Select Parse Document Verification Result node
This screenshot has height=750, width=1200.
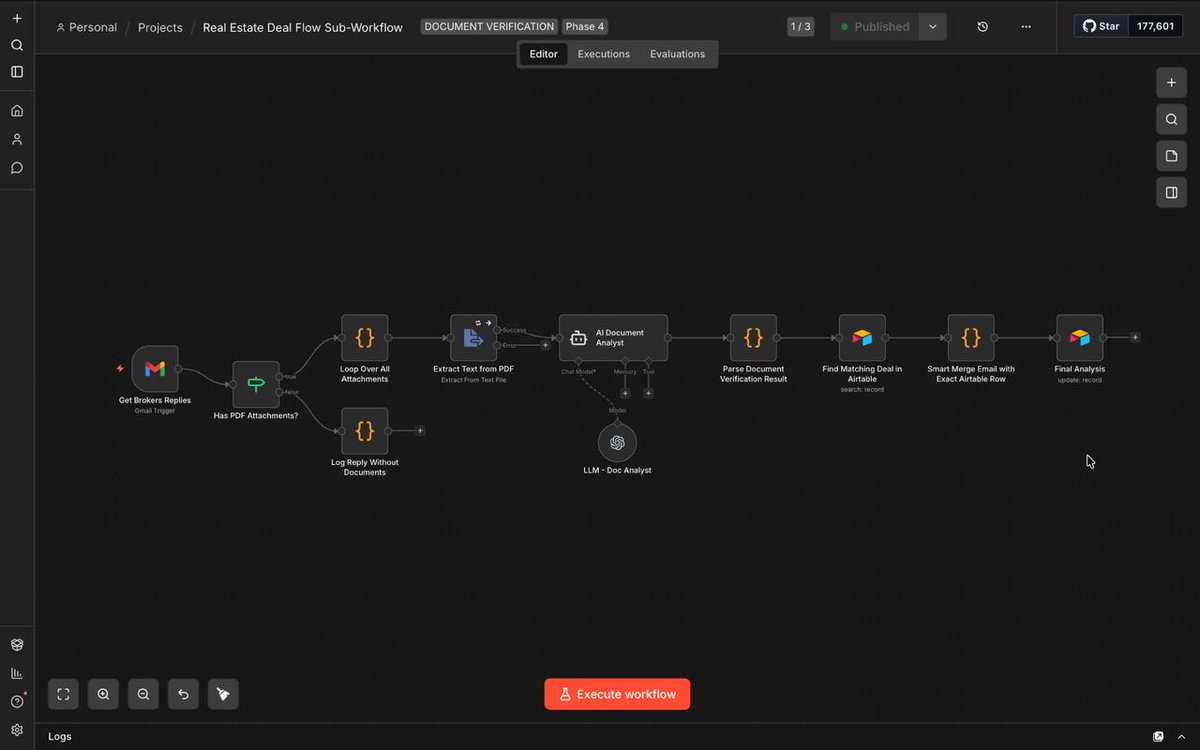point(753,338)
